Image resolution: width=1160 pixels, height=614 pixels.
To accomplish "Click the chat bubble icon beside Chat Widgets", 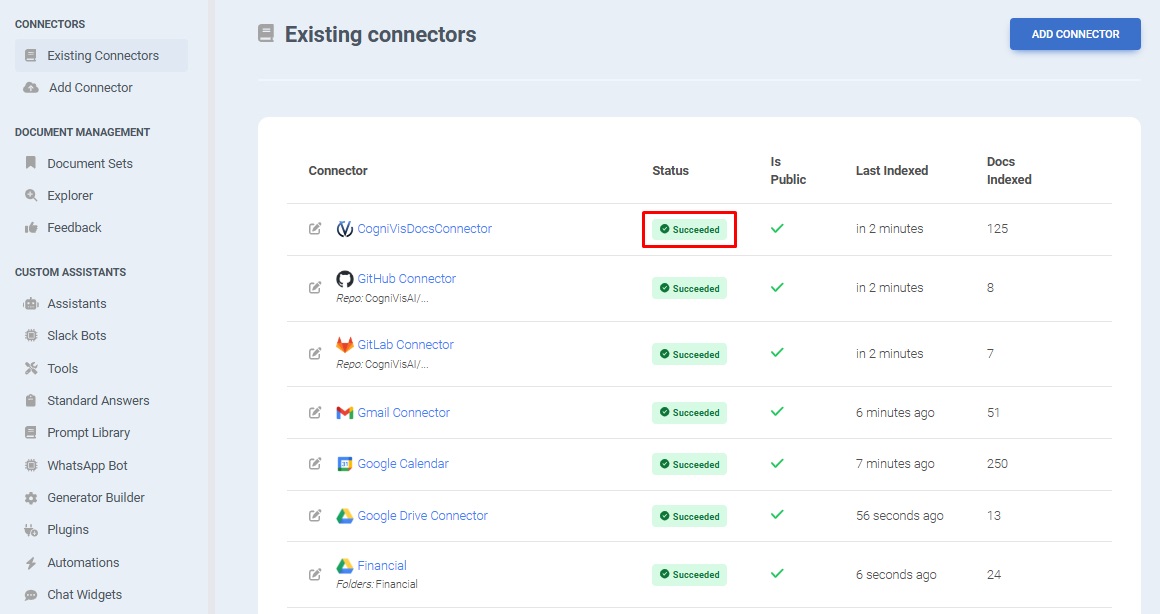I will click(31, 595).
